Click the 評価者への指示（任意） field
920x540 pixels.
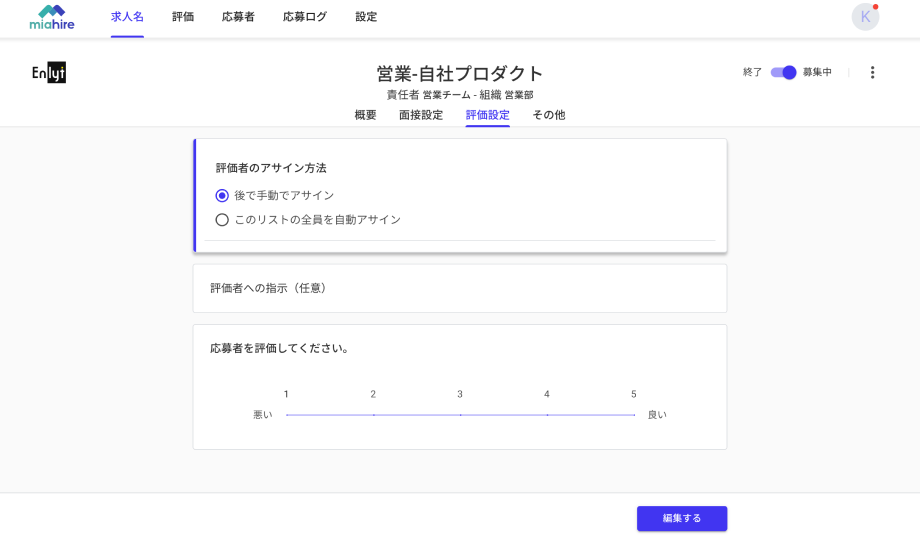pyautogui.click(x=460, y=288)
